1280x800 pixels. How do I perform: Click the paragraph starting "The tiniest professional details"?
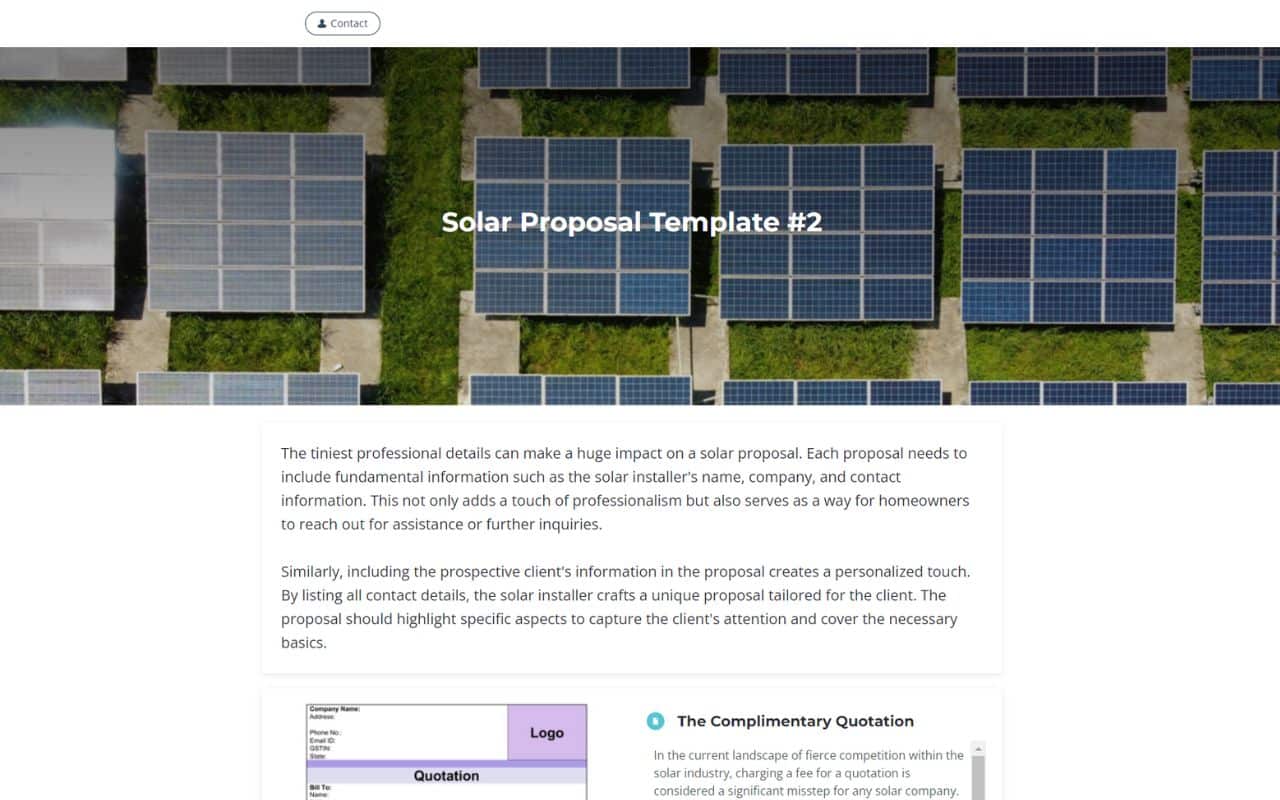(625, 488)
